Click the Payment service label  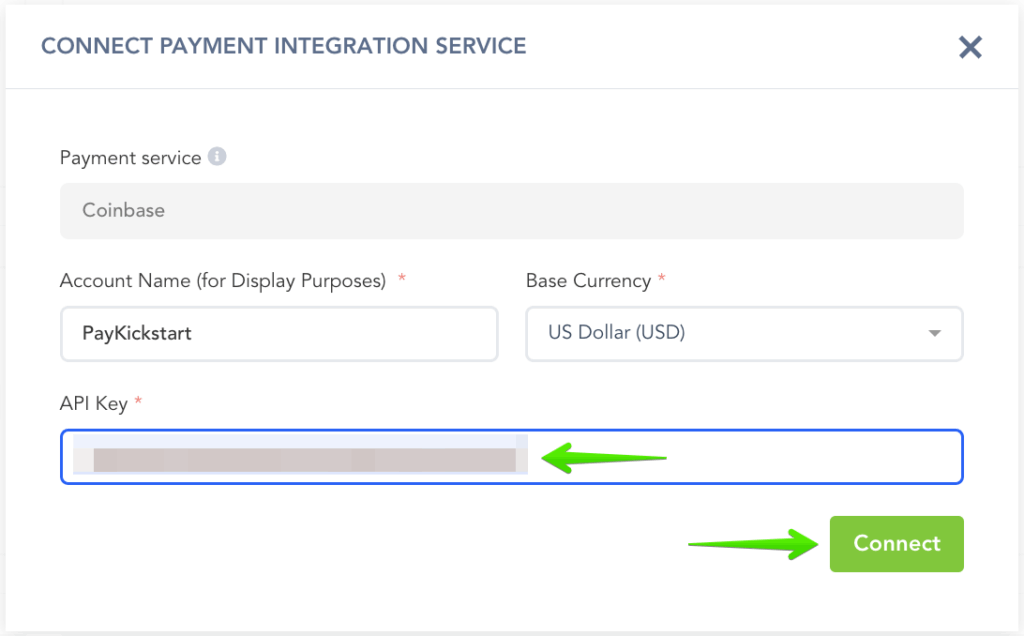click(130, 158)
